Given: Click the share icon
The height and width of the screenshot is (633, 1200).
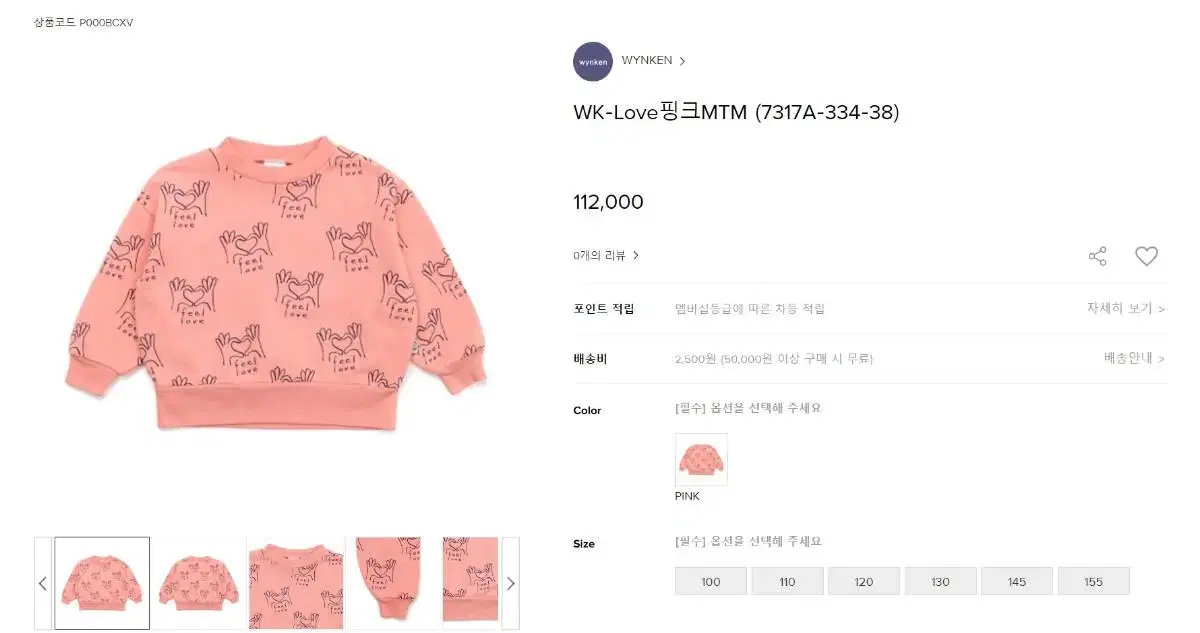Looking at the screenshot, I should [x=1097, y=256].
